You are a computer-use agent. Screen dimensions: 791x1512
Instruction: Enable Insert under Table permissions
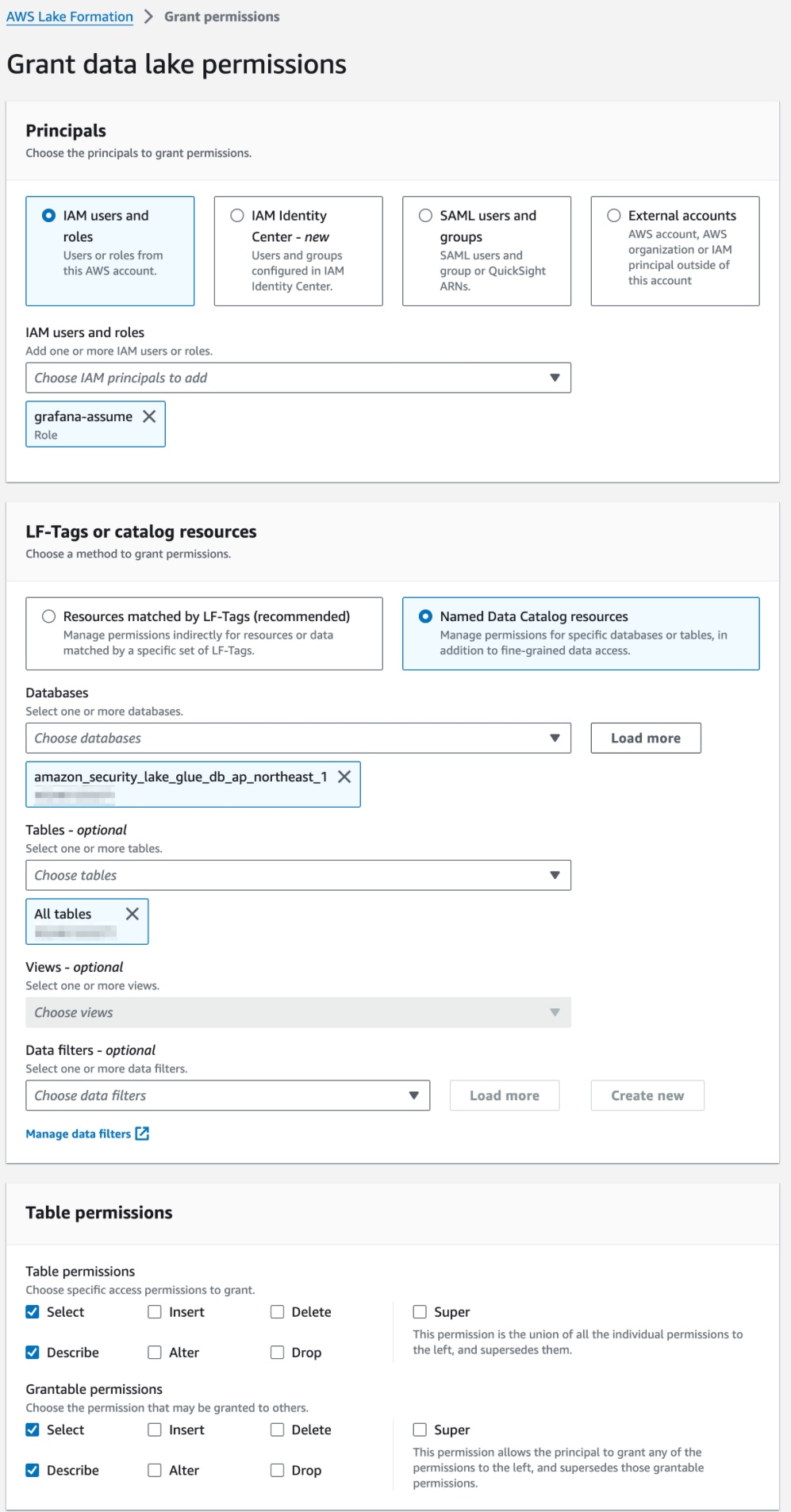tap(155, 1312)
